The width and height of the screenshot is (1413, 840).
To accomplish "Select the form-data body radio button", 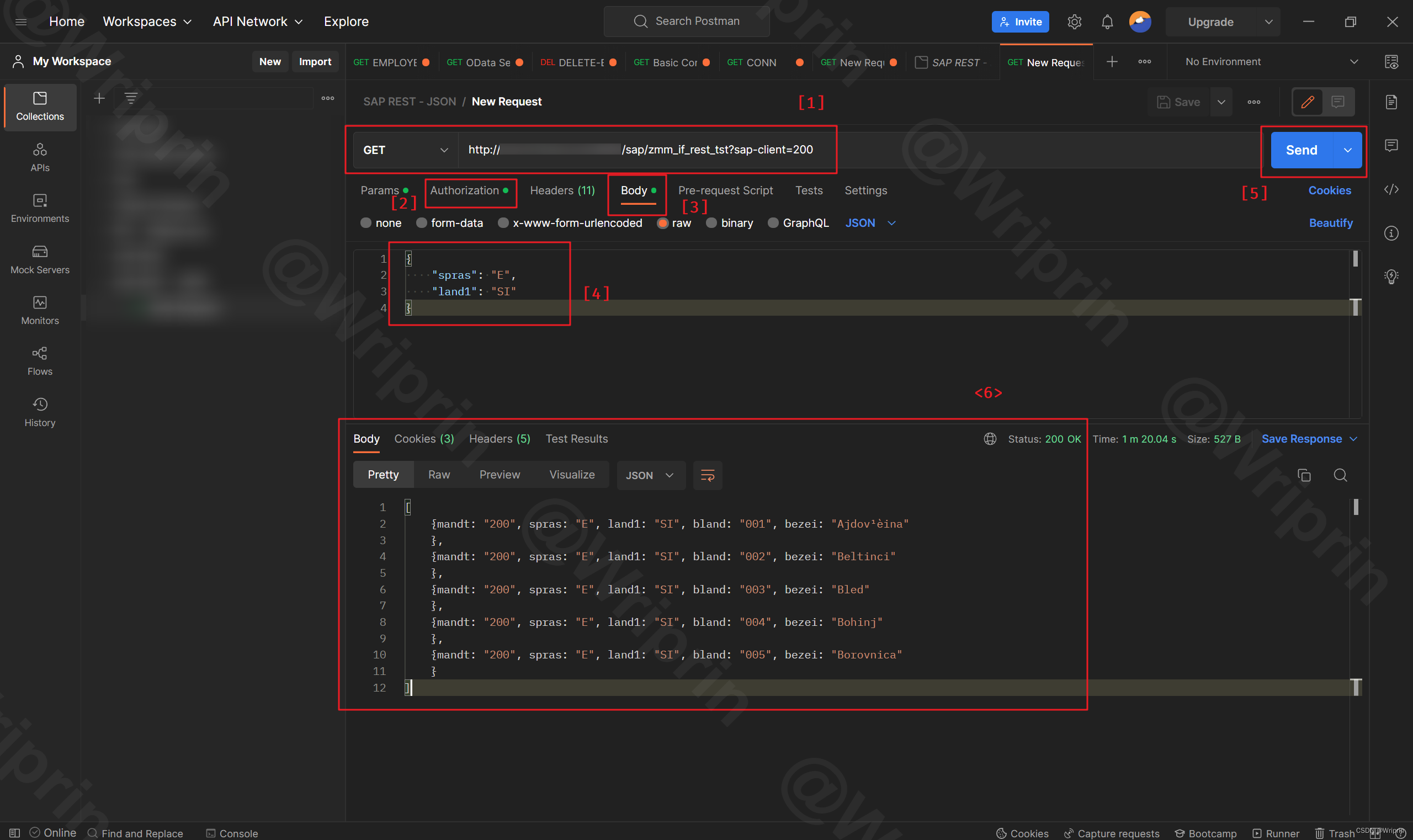I will pyautogui.click(x=422, y=223).
